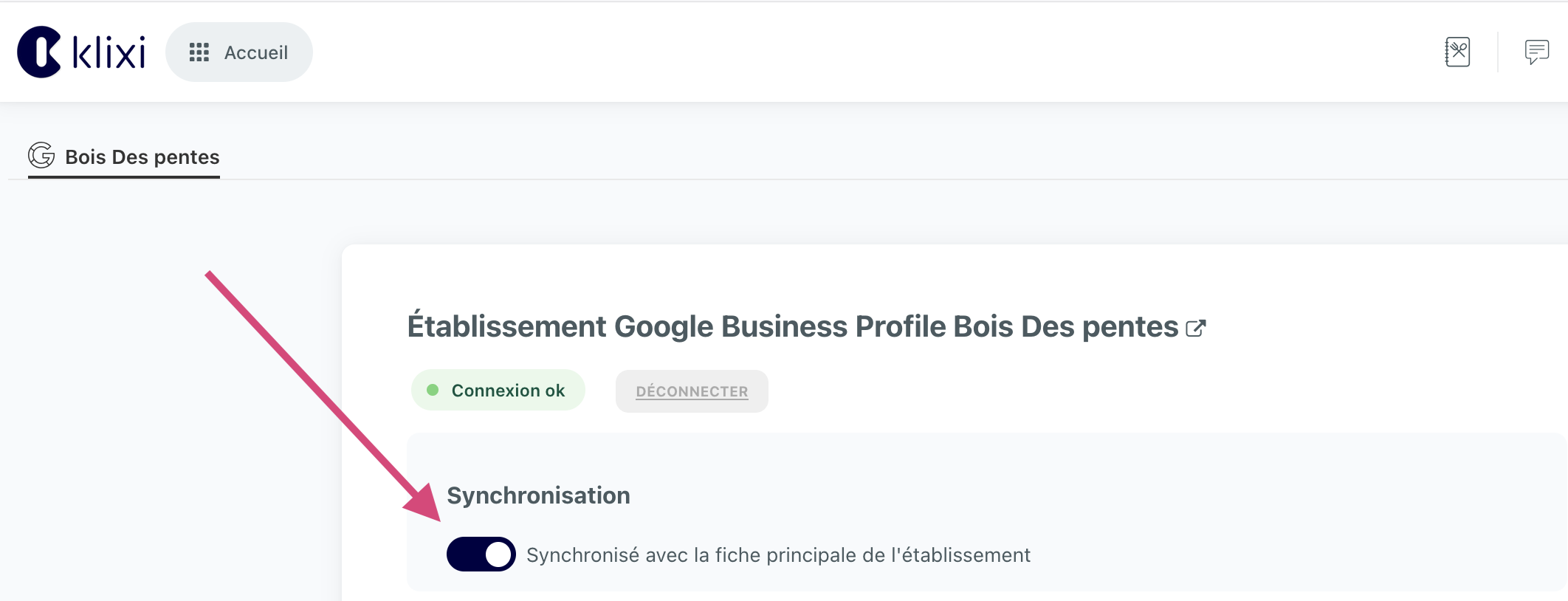Select the Bois Des pentes tab
The width and height of the screenshot is (1568, 601).
coord(142,157)
